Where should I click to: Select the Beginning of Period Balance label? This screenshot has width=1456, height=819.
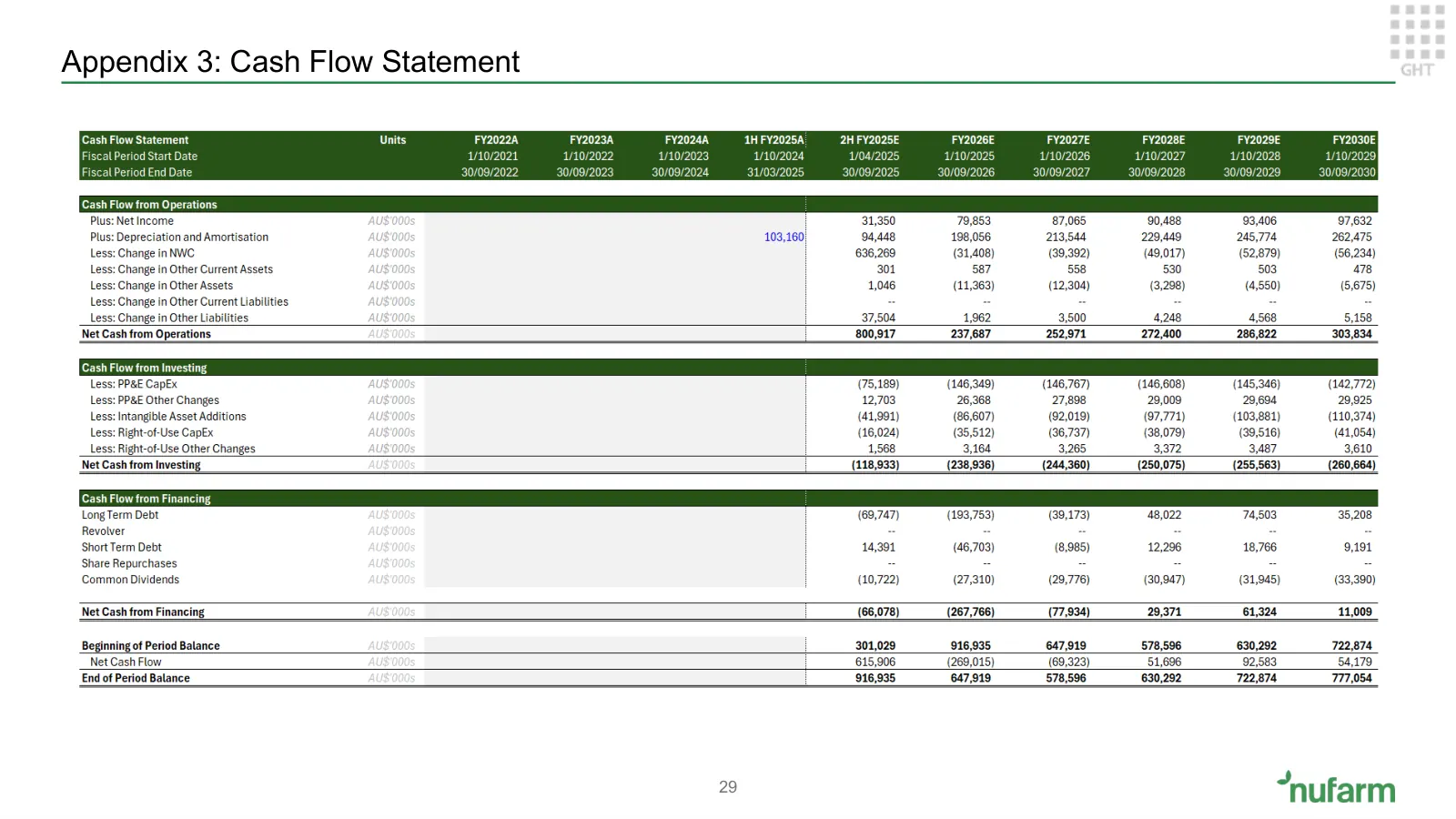pyautogui.click(x=150, y=646)
